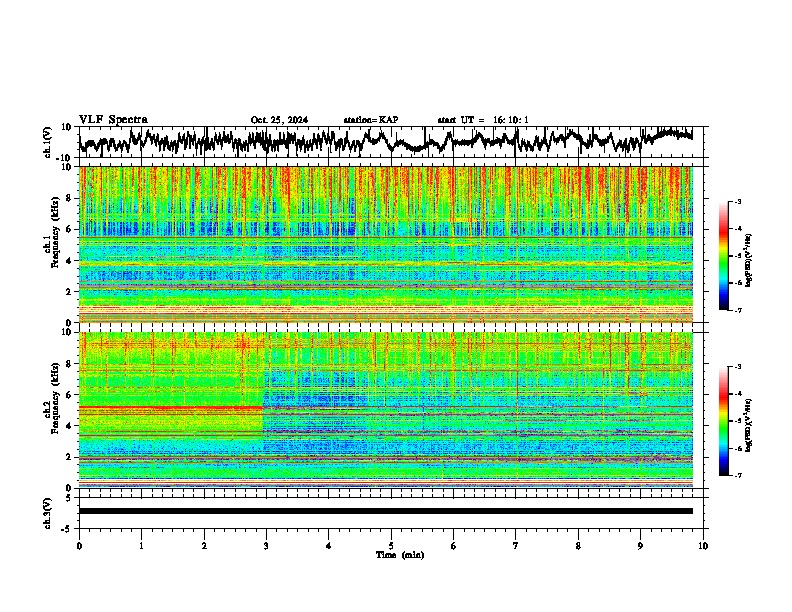Screen dimensions: 792x612
Task: Click the ch.1 voltage waveform trace
Action: (385, 141)
